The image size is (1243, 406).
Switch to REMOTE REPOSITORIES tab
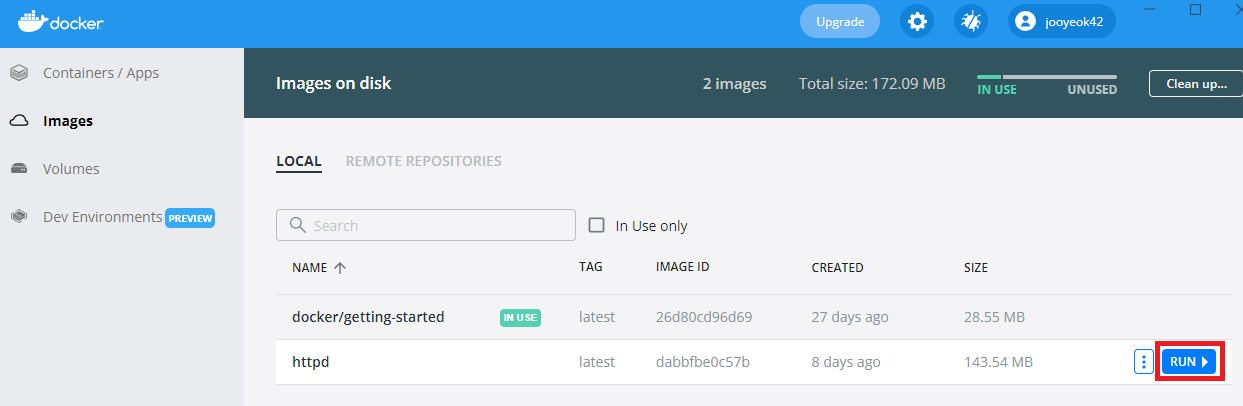[424, 161]
